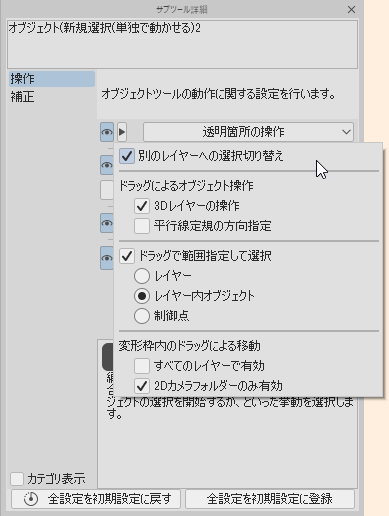
Task: Uncheck 2Dカメラフォルダーのみ有効 checkbox
Action: tap(142, 386)
